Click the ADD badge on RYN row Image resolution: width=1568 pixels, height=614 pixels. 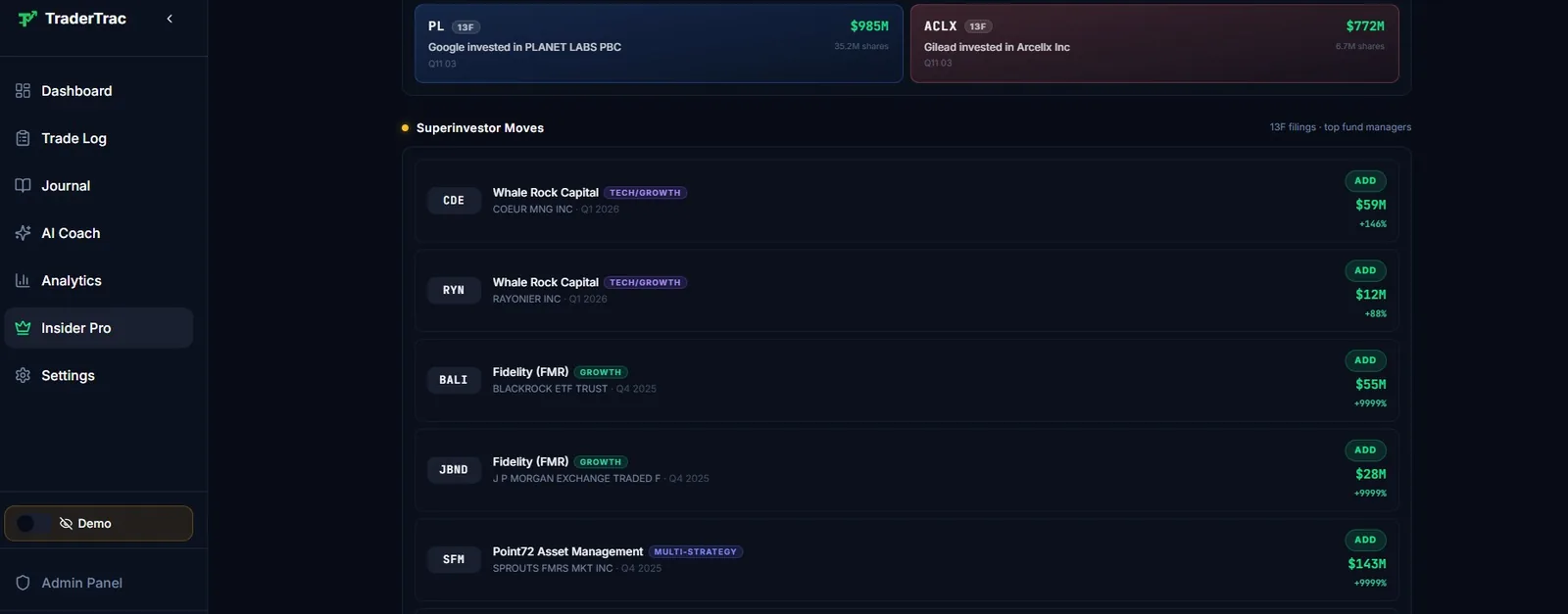tap(1365, 270)
